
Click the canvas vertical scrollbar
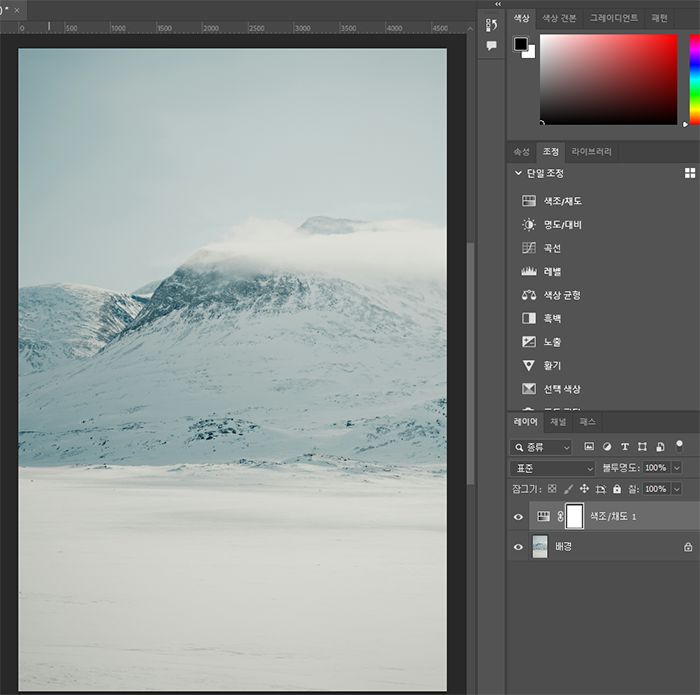(470, 363)
